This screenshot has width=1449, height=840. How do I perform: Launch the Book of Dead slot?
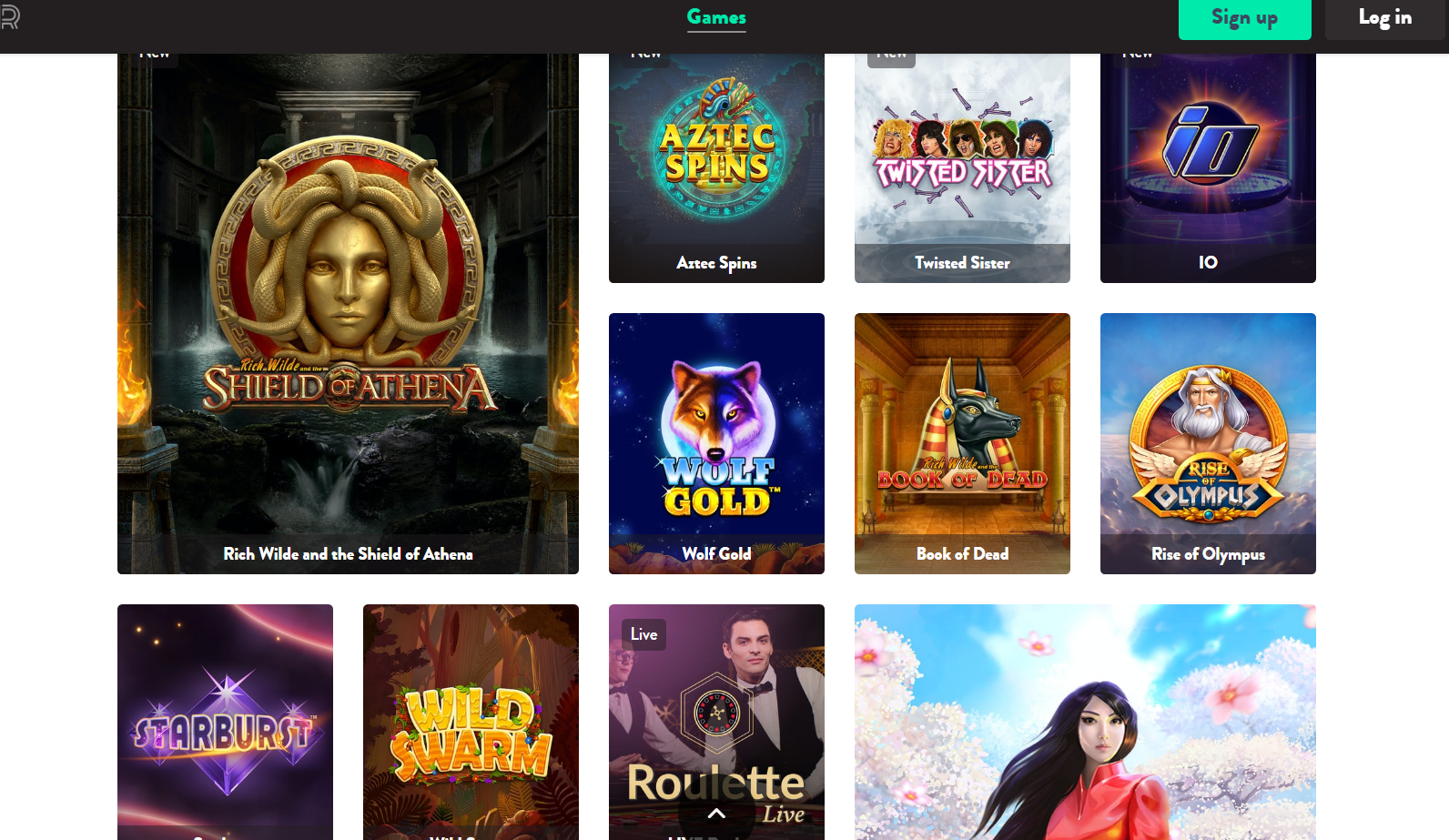click(962, 443)
